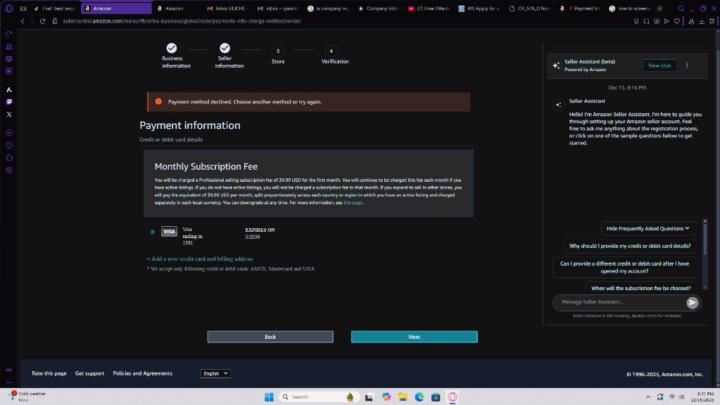Open Microsoft Edge from taskbar
The width and height of the screenshot is (720, 405).
coord(419,397)
